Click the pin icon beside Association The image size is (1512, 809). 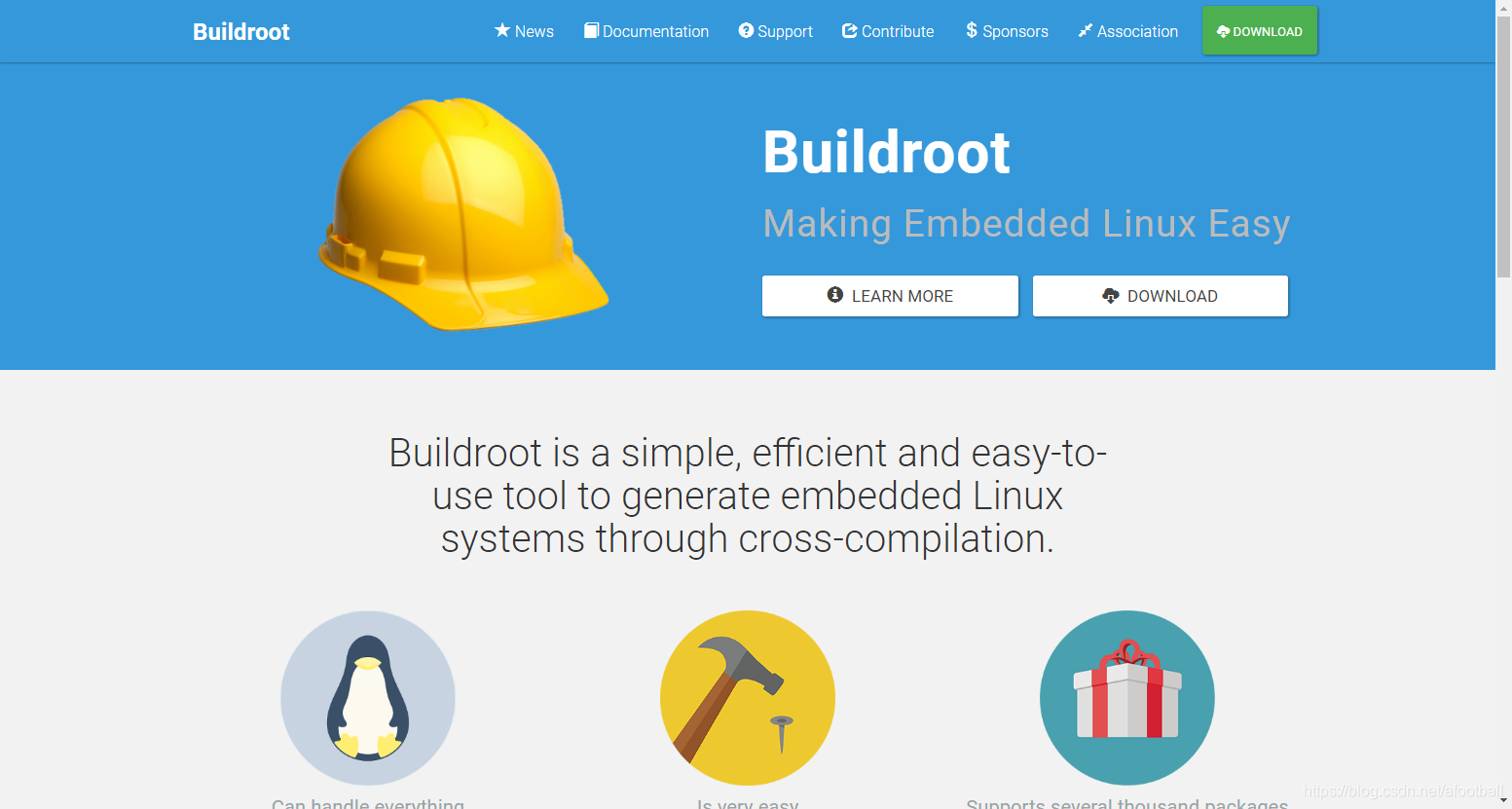click(1086, 31)
